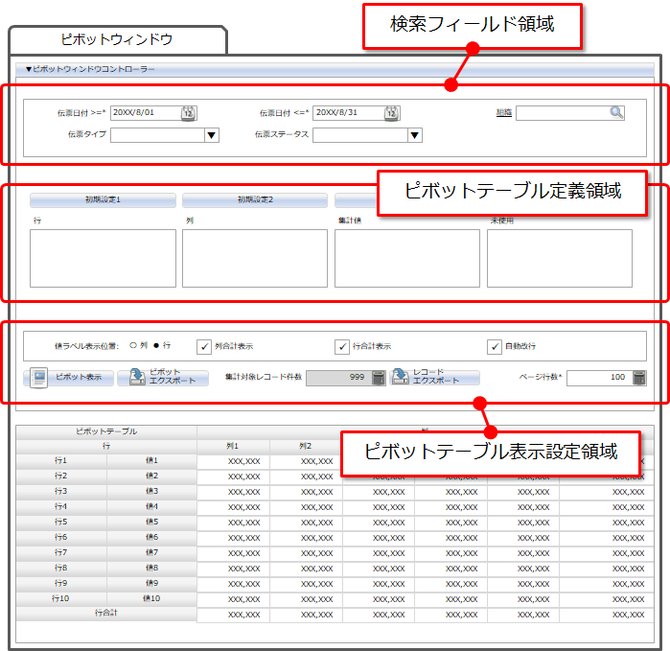Viewport: 670px width, 651px height.
Task: Open calculator for 集計対象レコード件数
Action: click(379, 378)
